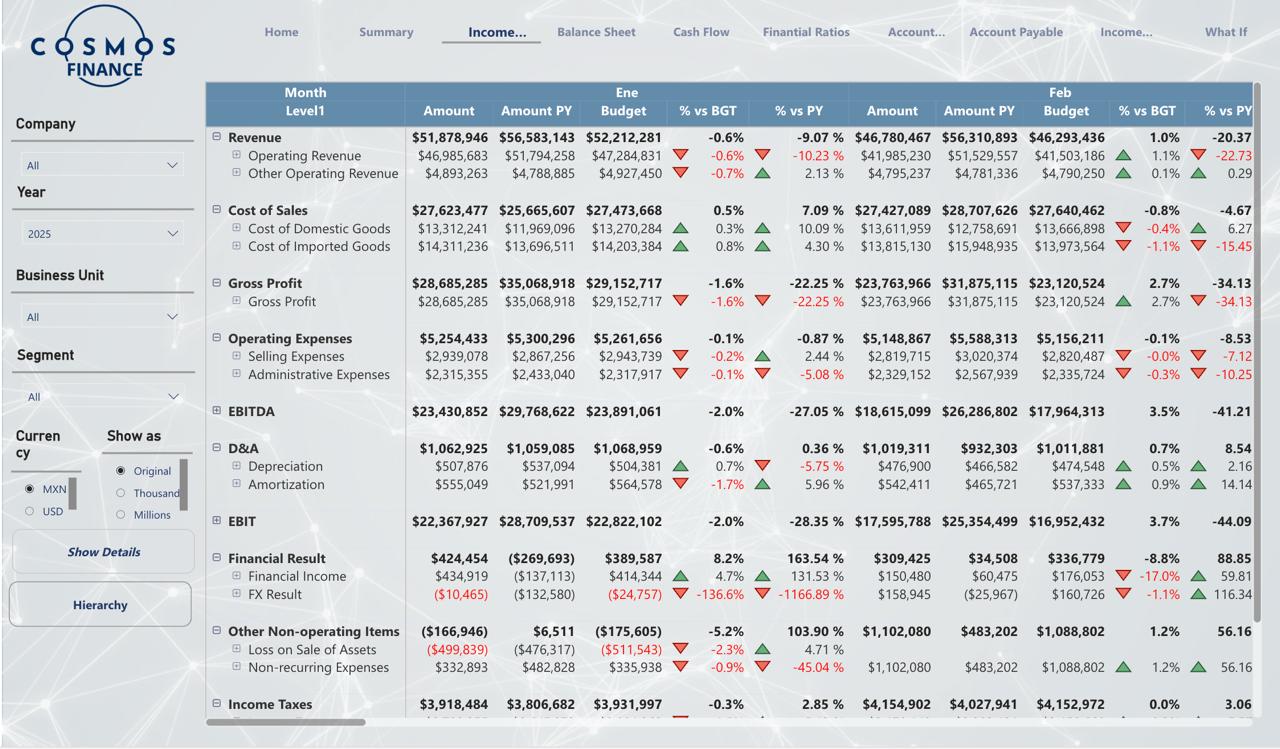Collapse the Other Non-operating Items group
Image resolution: width=1280 pixels, height=749 pixels.
tap(217, 631)
